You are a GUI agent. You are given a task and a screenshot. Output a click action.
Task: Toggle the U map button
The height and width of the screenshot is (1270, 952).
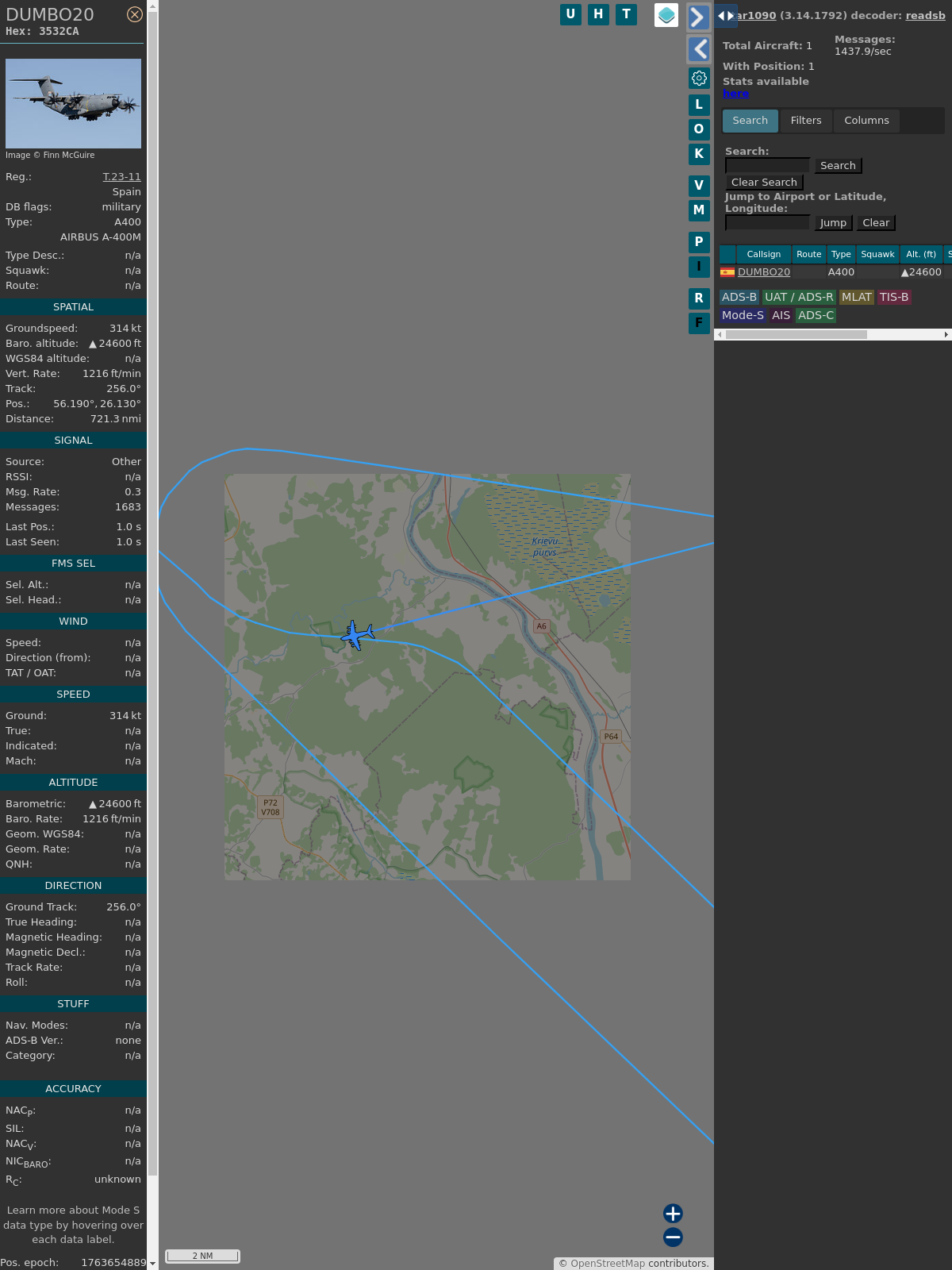point(570,14)
